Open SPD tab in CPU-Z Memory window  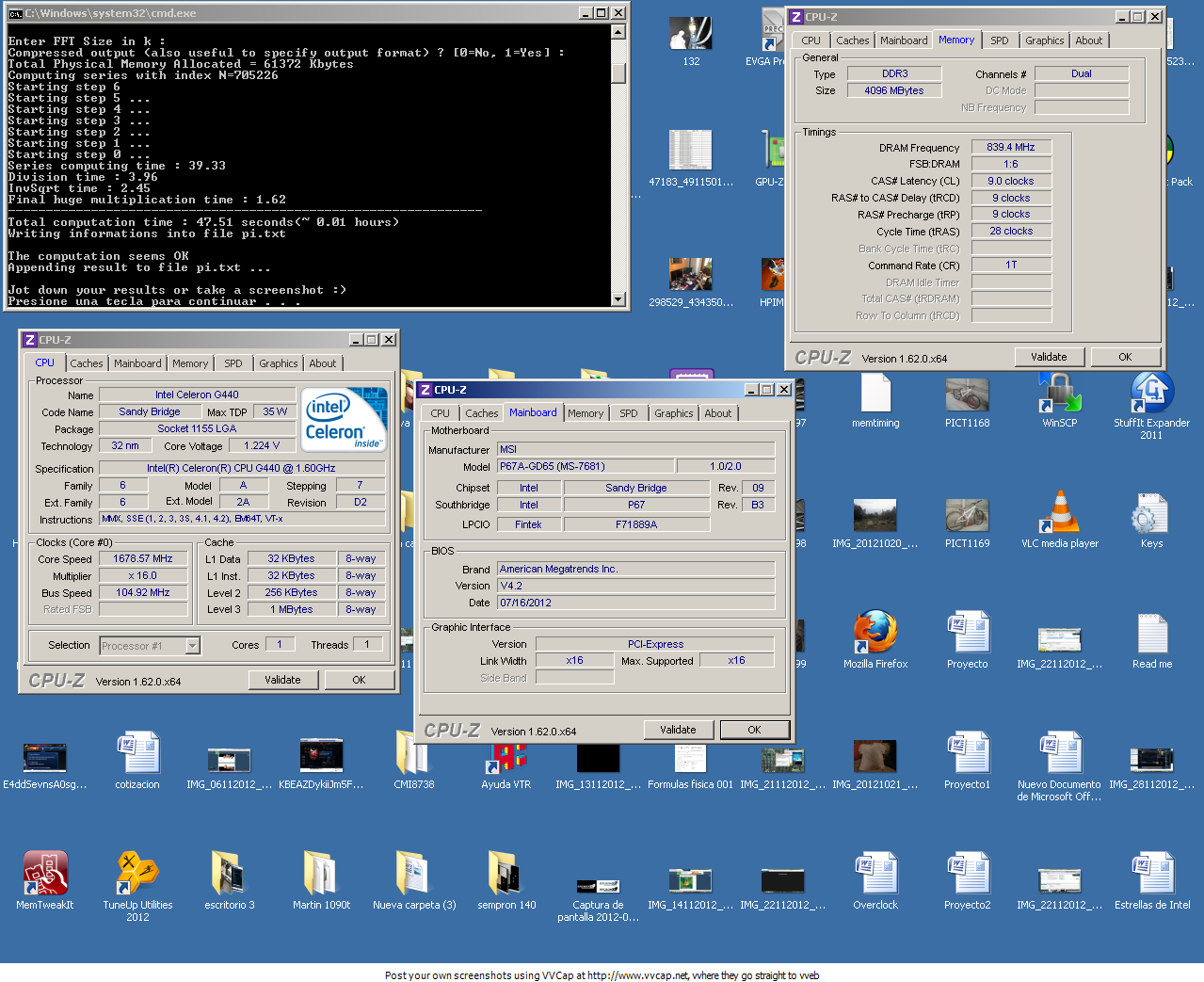coord(1000,40)
